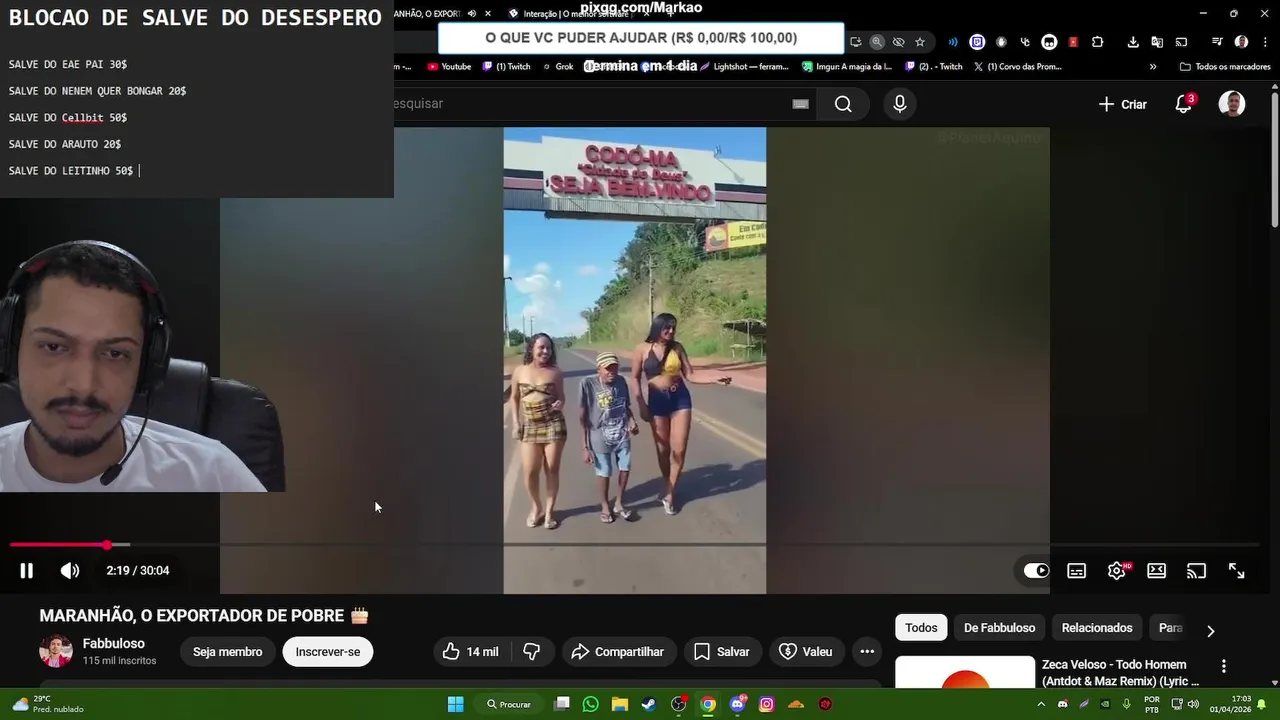Open Fabbuloso channel avatar
1280x720 pixels.
[56, 651]
